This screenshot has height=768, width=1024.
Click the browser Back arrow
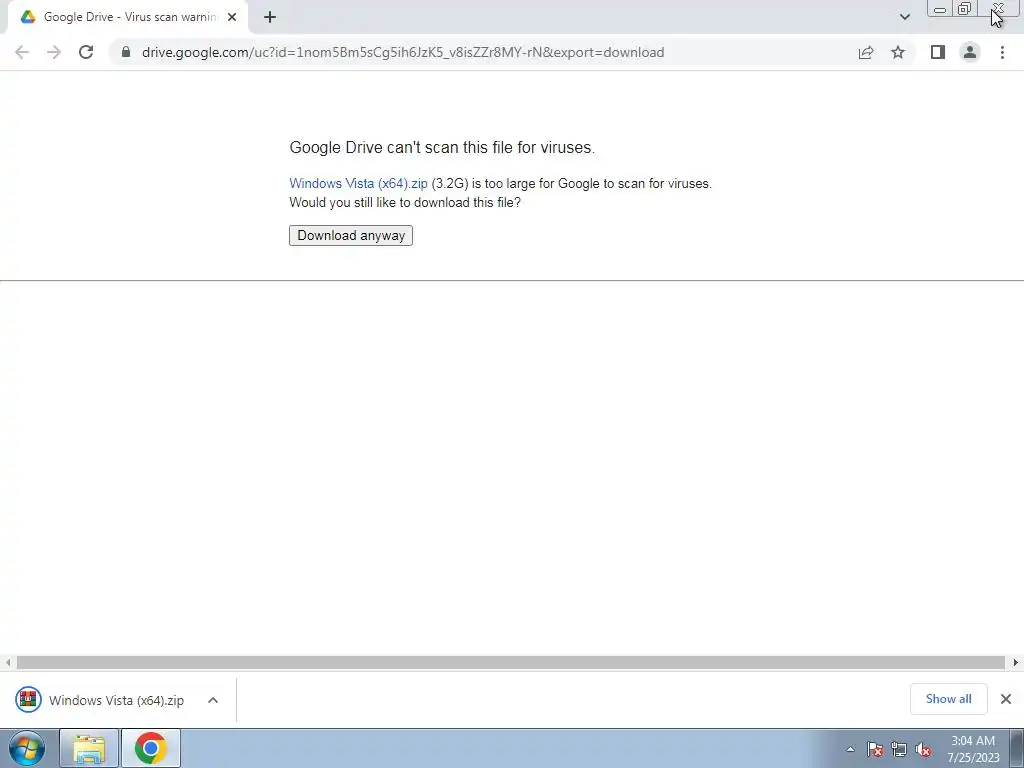coord(22,52)
